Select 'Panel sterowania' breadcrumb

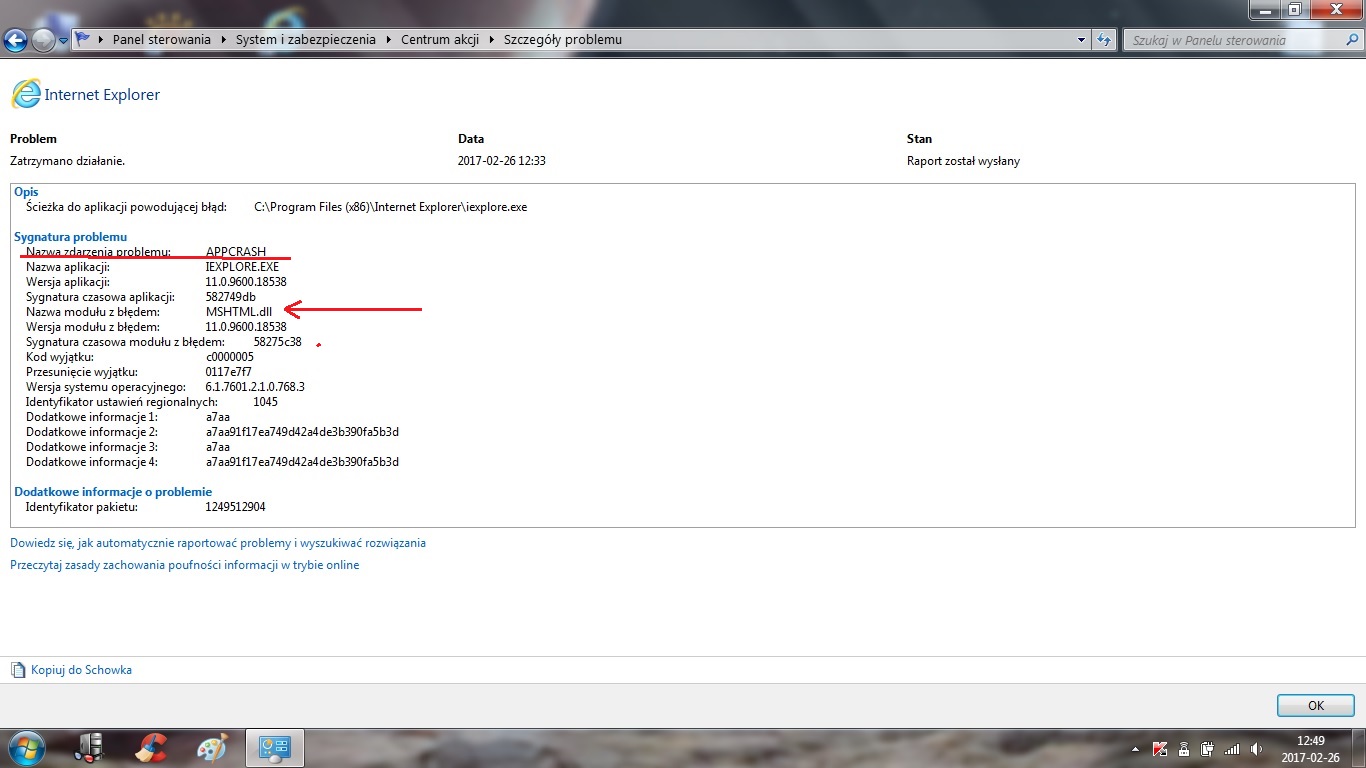tap(162, 40)
